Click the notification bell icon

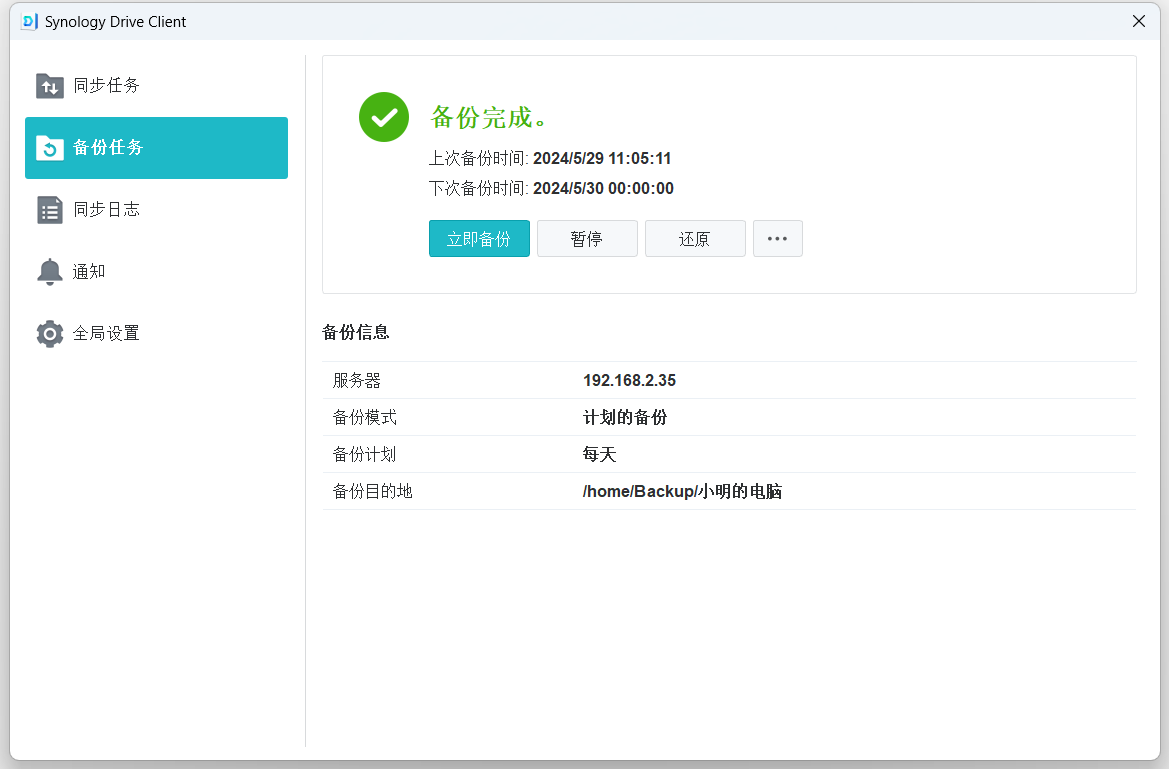point(49,272)
